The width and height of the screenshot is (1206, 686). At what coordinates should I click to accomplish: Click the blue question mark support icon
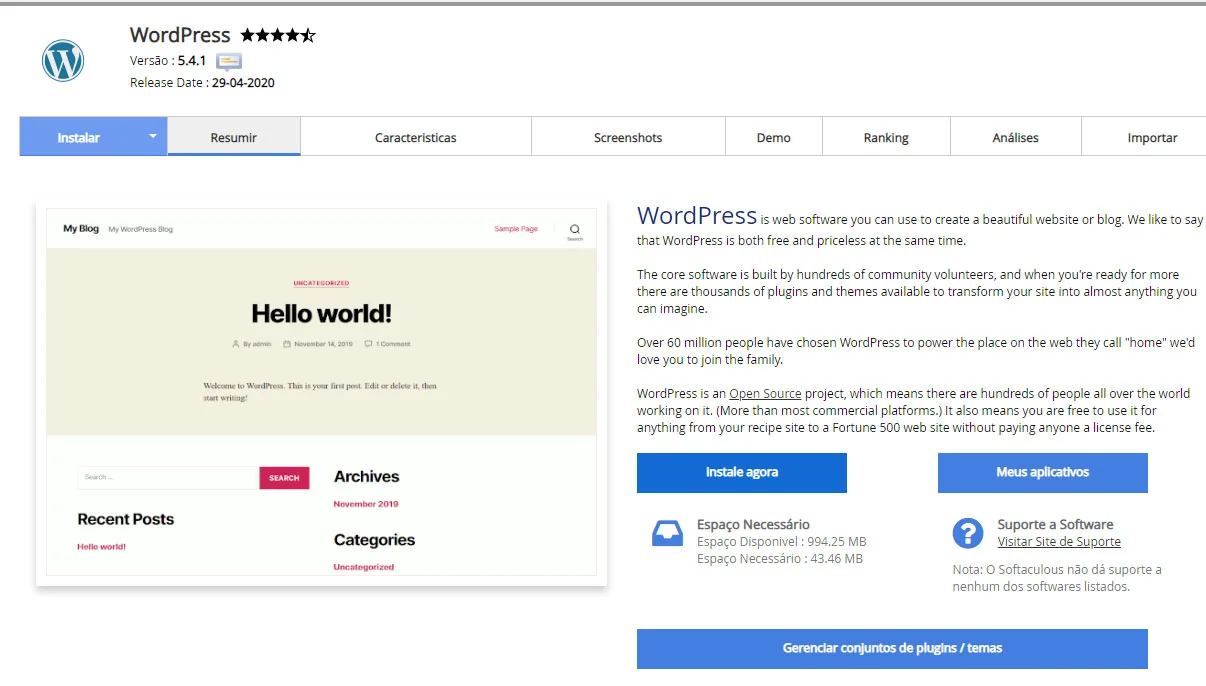click(x=967, y=533)
